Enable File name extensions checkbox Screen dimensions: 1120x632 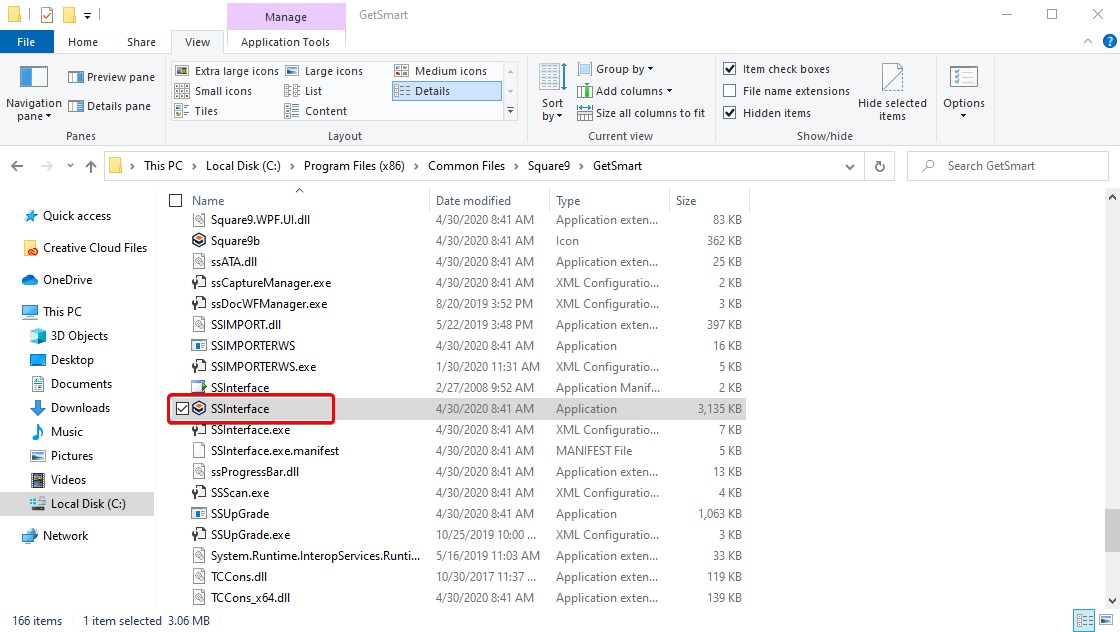(x=730, y=91)
